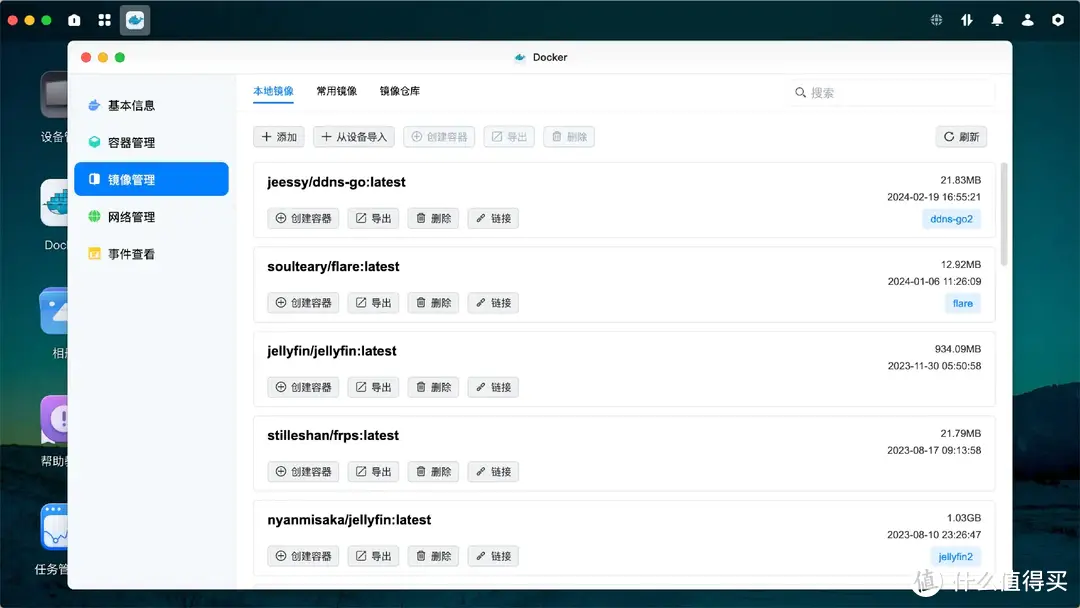Click the flare container tag
Screen dimensions: 1080x608
962,304
